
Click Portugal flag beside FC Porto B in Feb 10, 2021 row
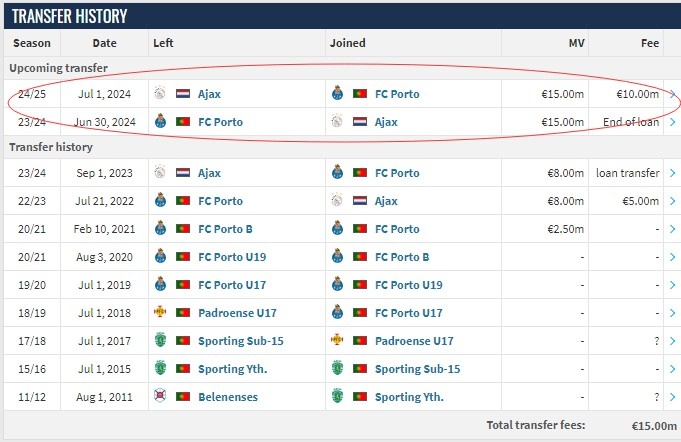tap(183, 228)
